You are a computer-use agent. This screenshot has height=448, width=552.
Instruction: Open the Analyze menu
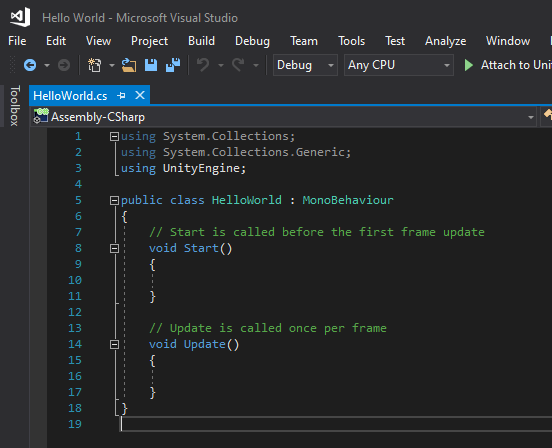pos(445,41)
